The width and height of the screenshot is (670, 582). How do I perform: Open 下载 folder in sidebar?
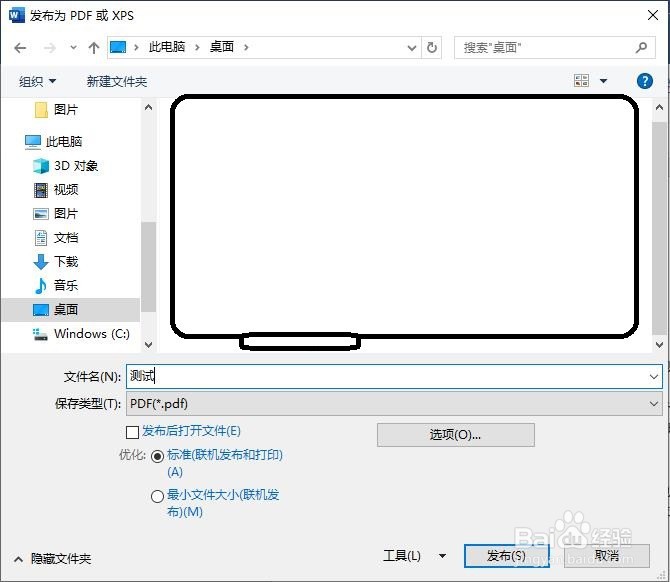(66, 262)
